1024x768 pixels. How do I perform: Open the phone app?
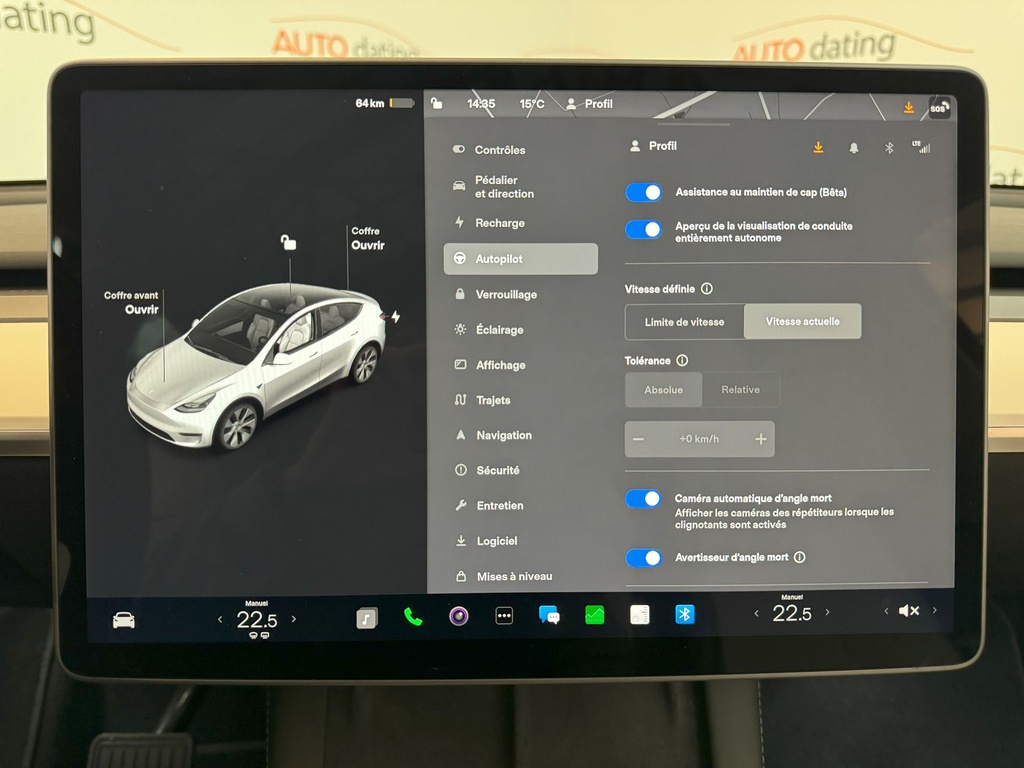tap(413, 616)
